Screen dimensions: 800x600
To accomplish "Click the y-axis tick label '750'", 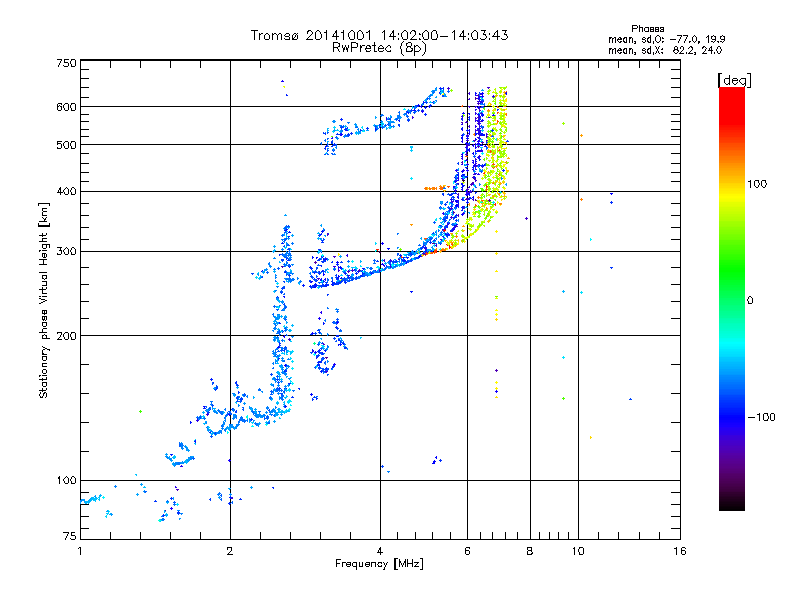I will point(66,63).
